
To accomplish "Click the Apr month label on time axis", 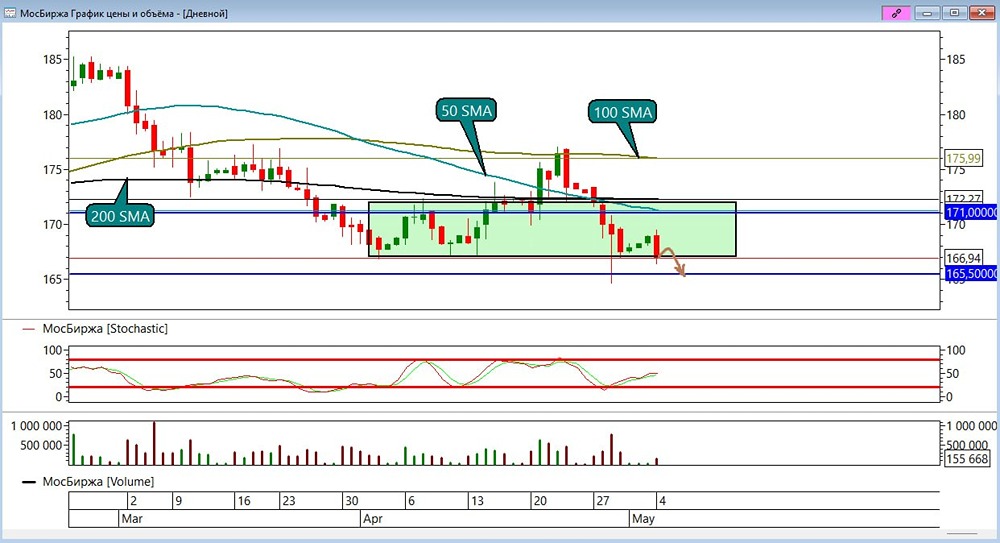I will [x=372, y=519].
